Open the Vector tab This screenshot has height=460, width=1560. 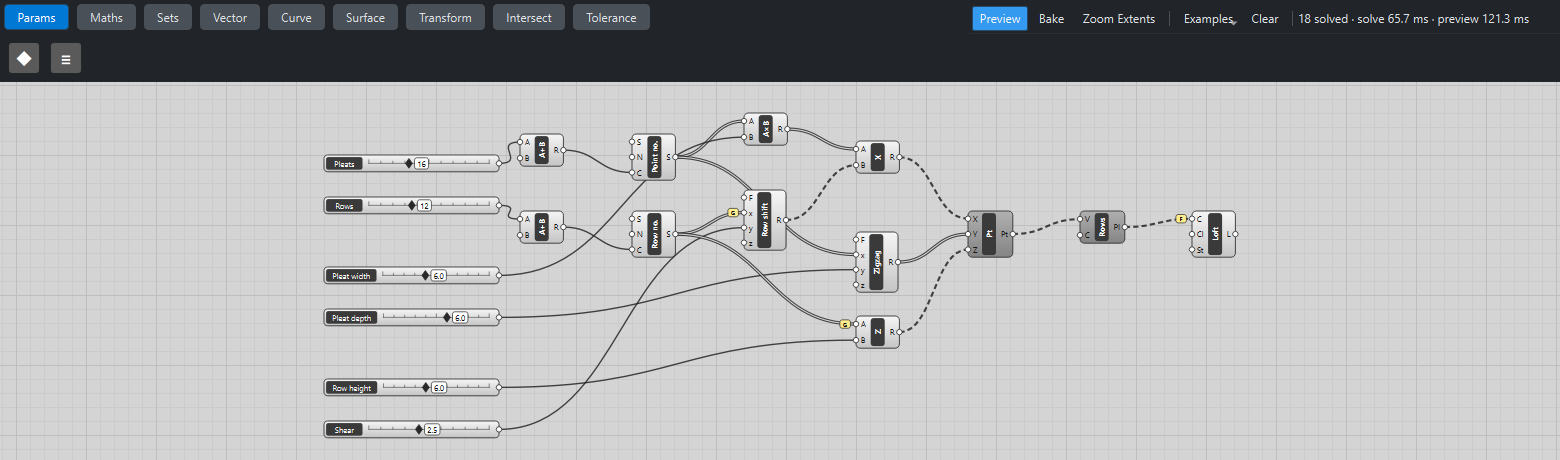click(x=230, y=17)
